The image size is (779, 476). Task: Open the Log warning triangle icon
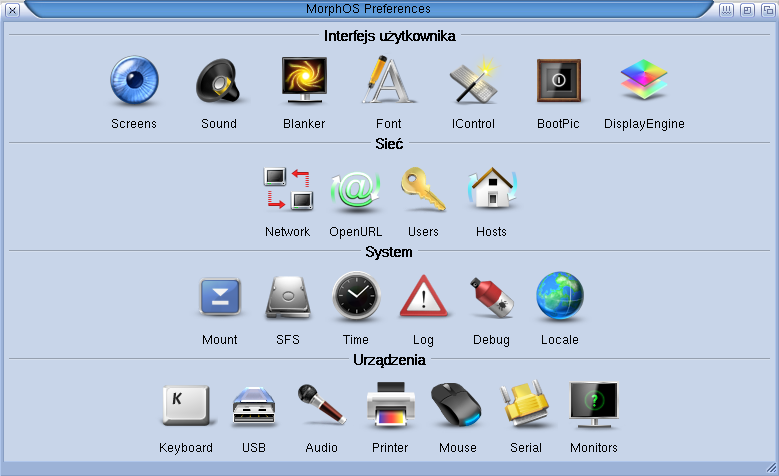click(424, 296)
